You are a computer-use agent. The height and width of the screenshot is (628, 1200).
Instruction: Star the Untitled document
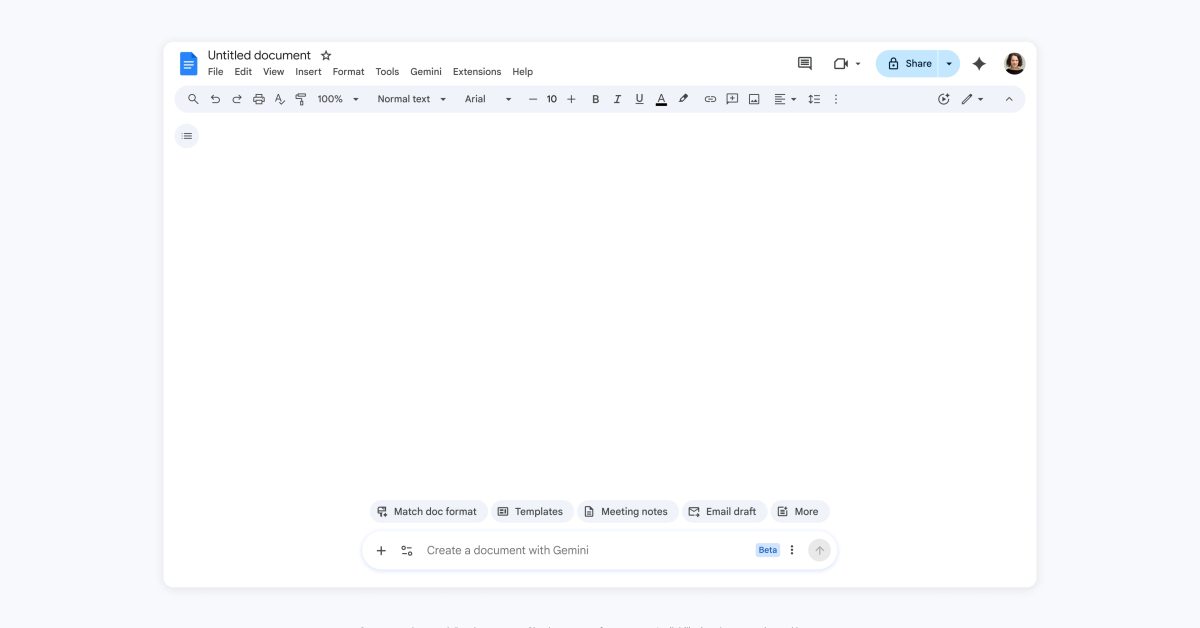pyautogui.click(x=326, y=56)
